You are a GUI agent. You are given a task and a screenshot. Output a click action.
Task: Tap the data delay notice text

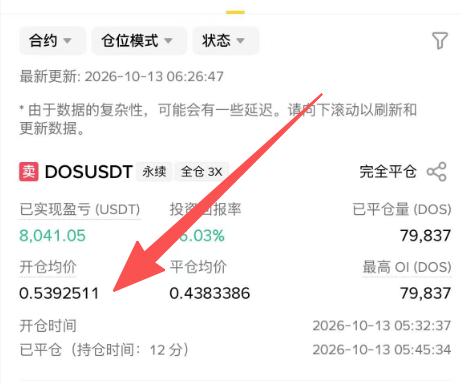click(218, 119)
